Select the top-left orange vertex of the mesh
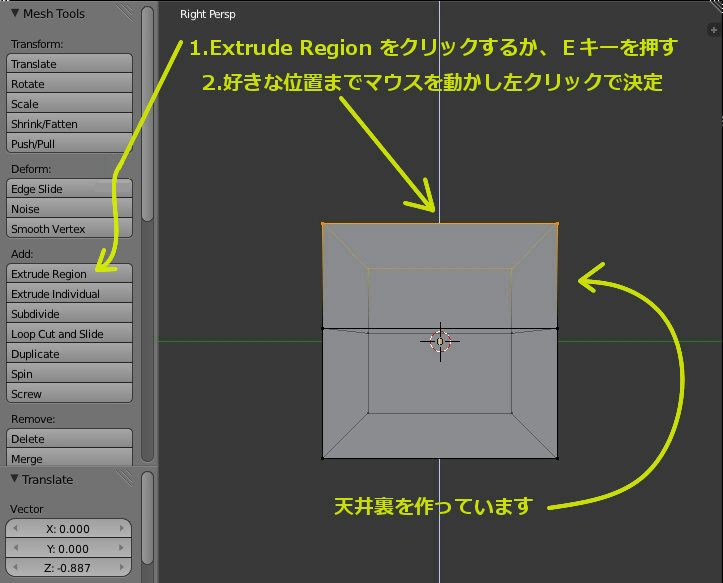 (322, 224)
